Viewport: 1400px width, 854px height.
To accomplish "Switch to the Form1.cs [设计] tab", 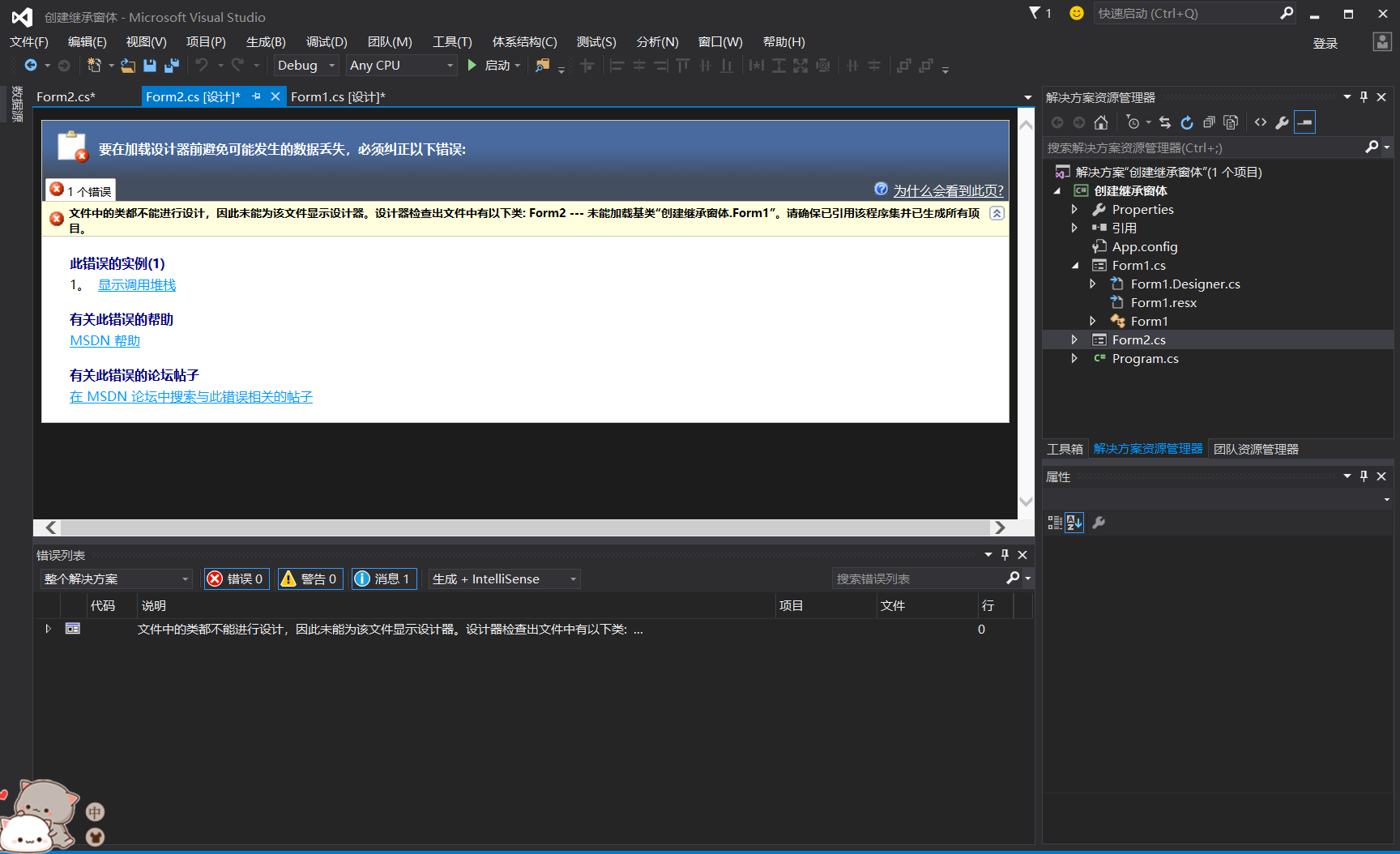I will point(338,96).
